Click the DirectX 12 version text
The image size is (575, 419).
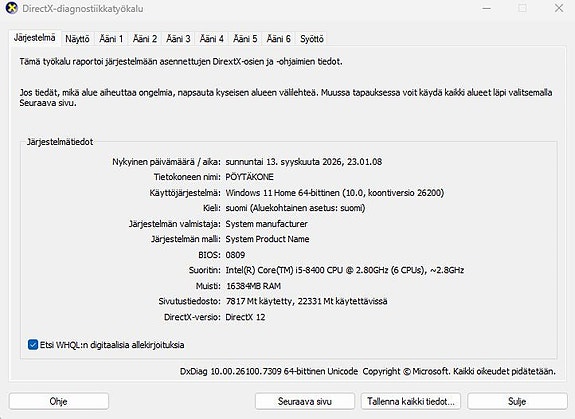245,317
